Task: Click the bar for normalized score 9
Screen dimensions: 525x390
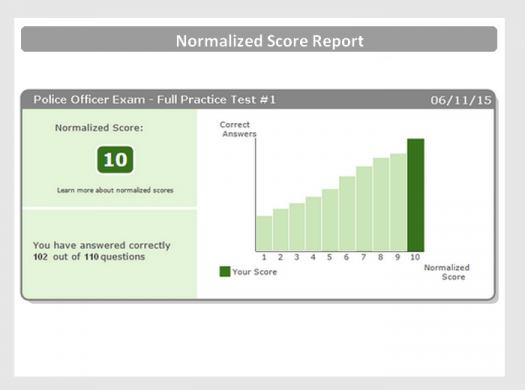Action: pos(398,203)
